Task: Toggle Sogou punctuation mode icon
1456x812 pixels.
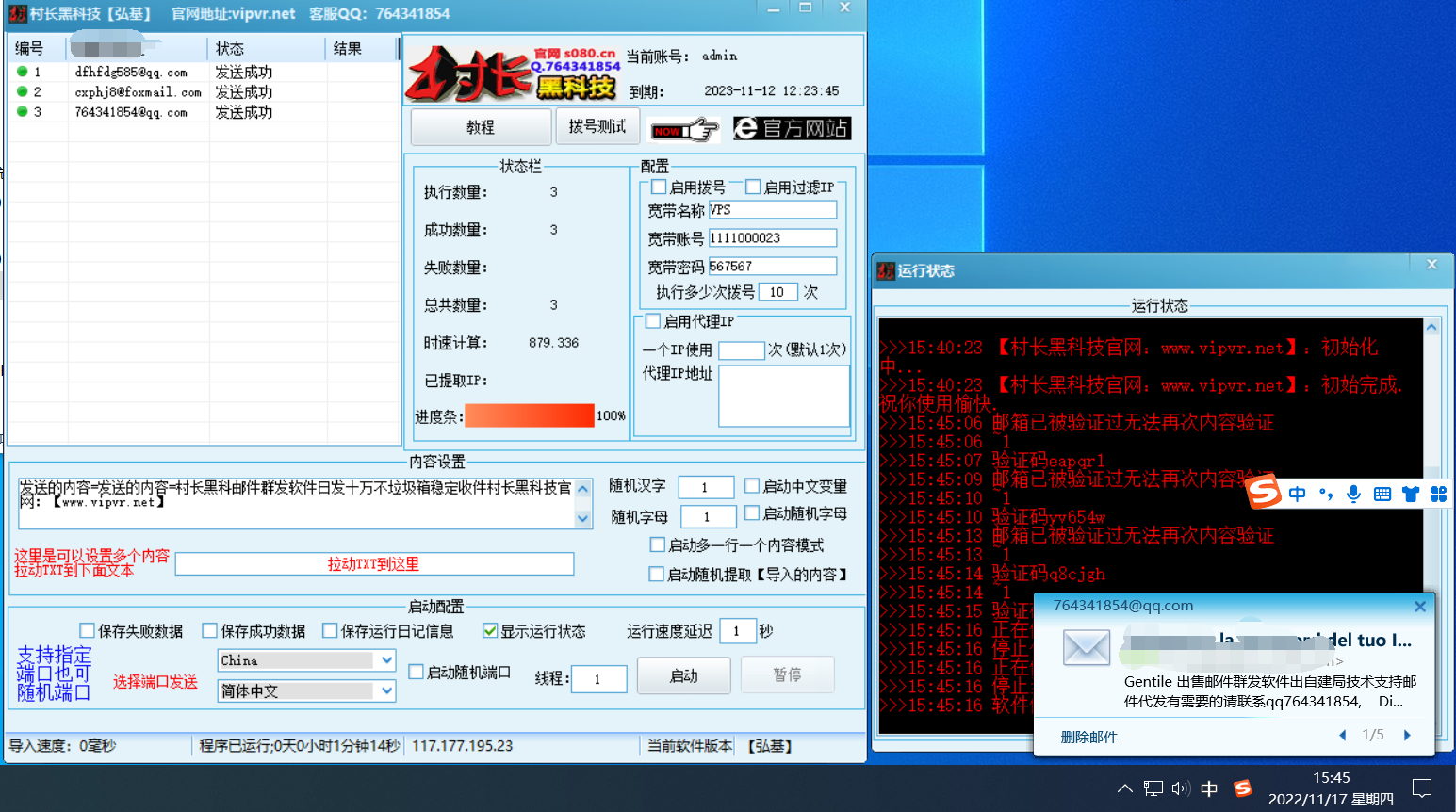Action: (x=1326, y=494)
